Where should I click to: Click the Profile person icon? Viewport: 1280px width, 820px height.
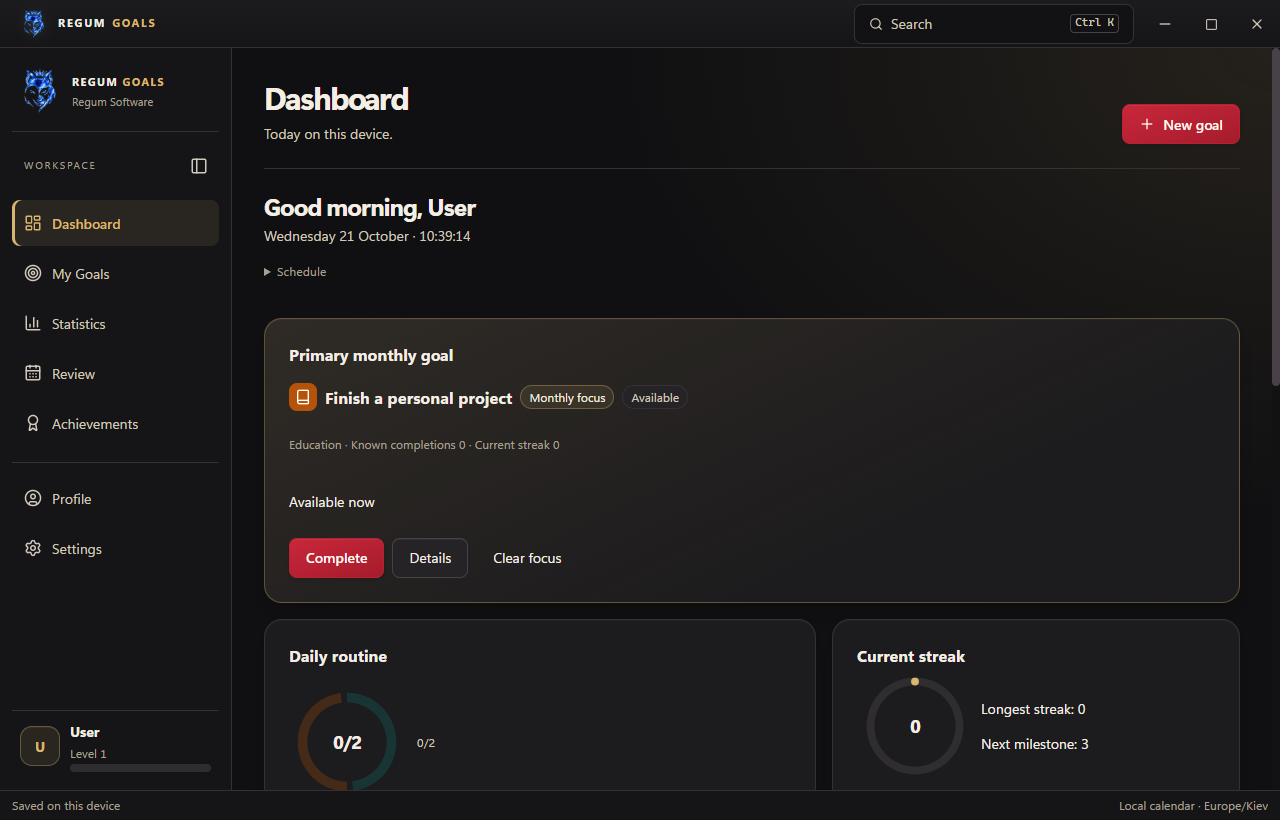(x=33, y=498)
